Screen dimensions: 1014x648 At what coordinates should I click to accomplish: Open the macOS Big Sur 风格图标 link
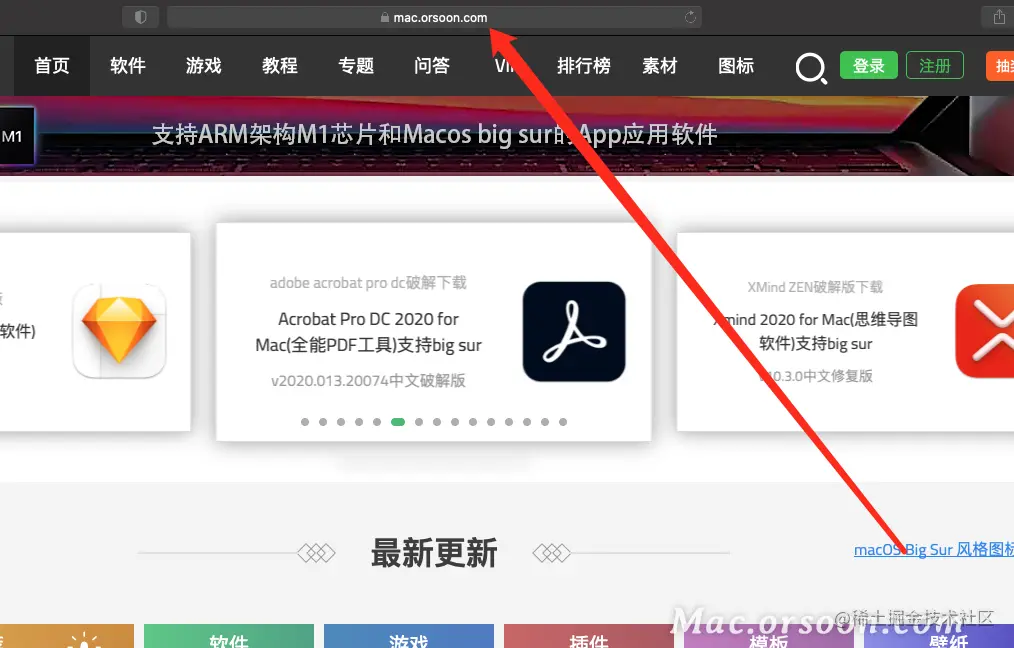coord(934,550)
